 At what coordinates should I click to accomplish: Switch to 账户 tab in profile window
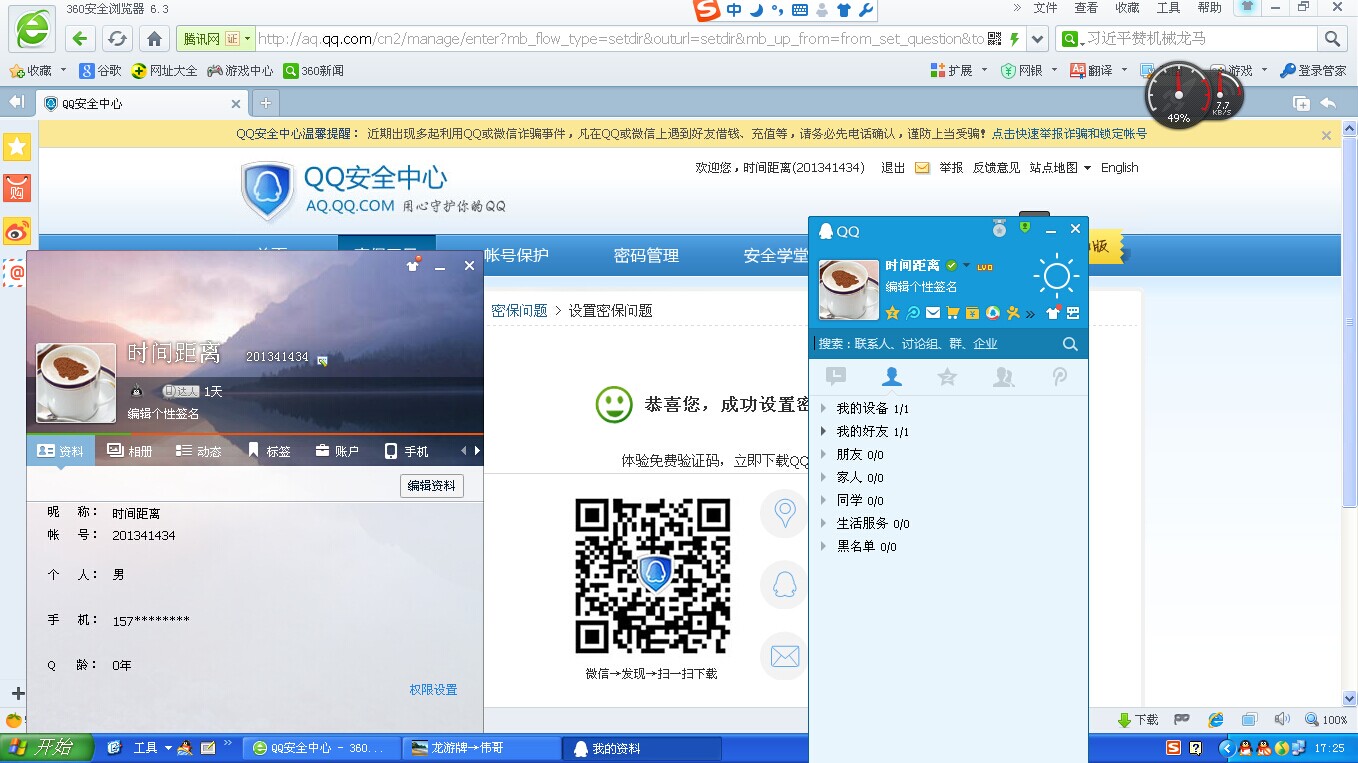click(337, 451)
